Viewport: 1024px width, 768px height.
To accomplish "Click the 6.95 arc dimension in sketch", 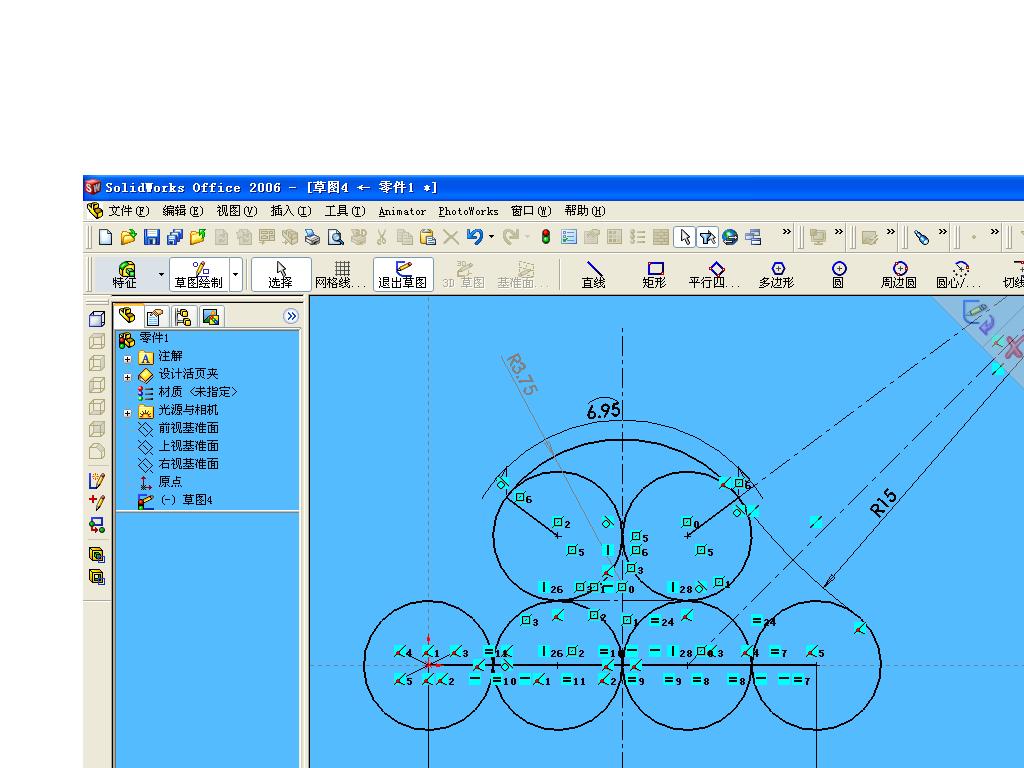I will pos(603,411).
